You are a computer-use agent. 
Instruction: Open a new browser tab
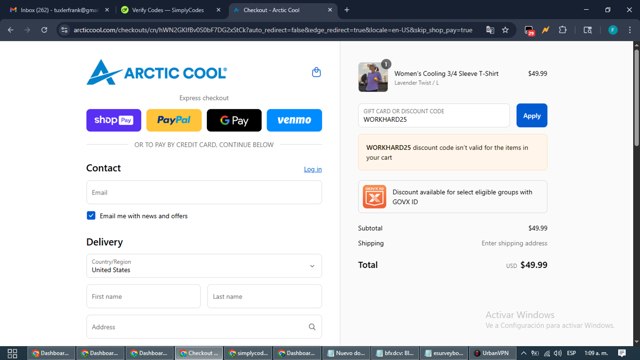347,10
